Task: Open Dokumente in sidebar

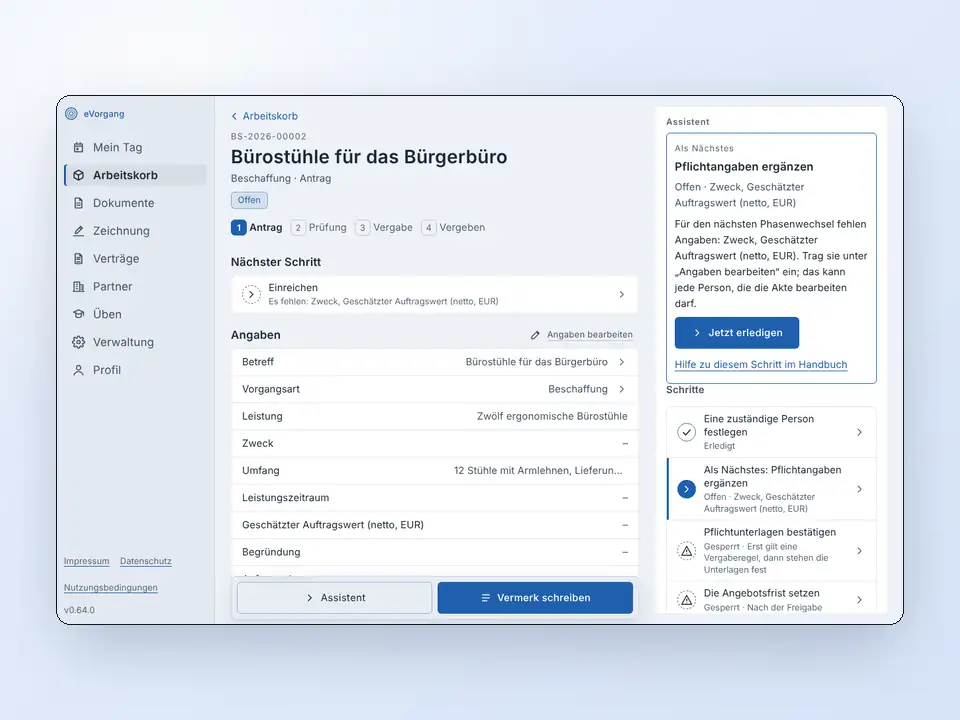Action: 135,203
